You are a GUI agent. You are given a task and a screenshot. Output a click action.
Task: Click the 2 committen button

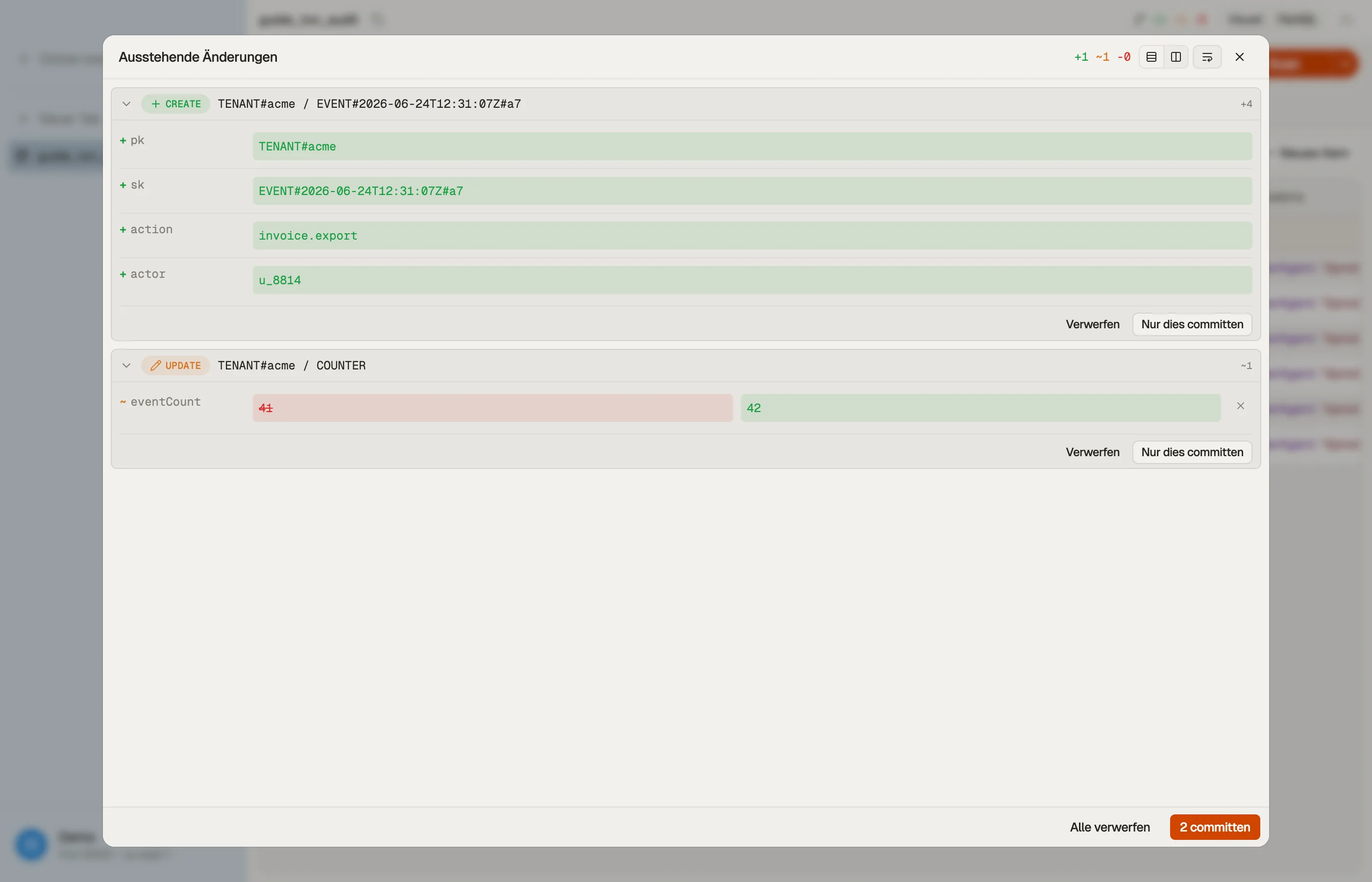1215,827
